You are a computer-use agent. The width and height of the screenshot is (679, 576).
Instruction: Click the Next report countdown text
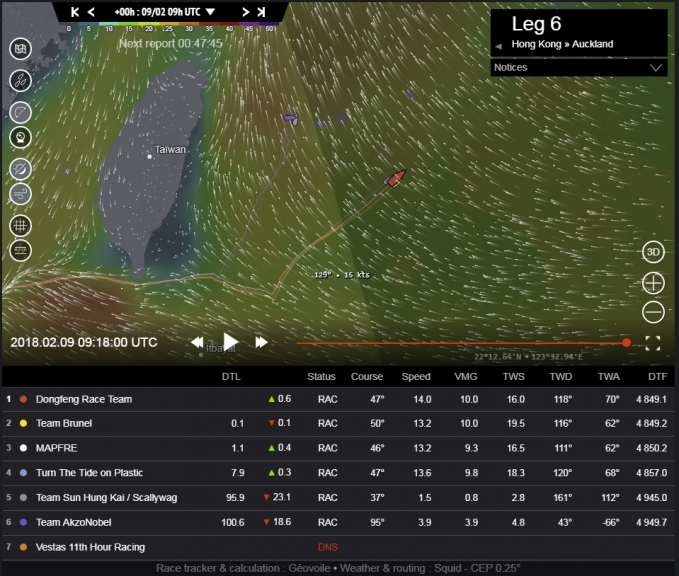(x=170, y=43)
